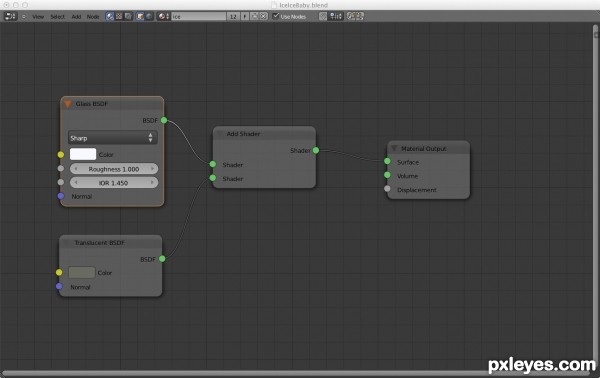Viewport: 600px width, 378px height.
Task: Click the vertical scrollbar on right edge
Action: (x=596, y=195)
